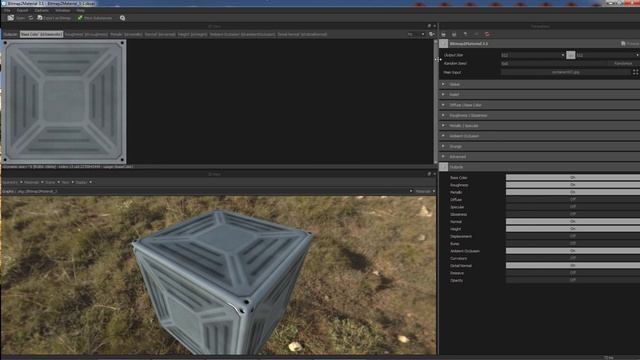
Task: Click the Export as Bitmap toolbar button
Action: 54,18
